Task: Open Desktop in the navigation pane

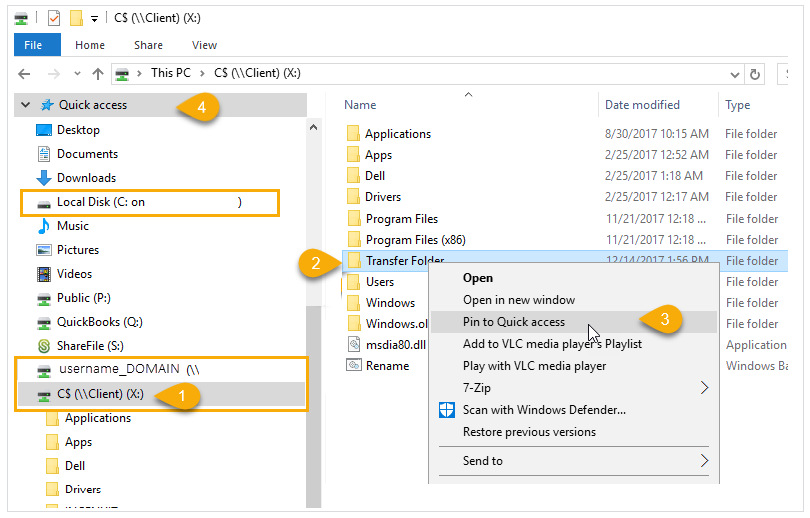Action: pos(79,130)
